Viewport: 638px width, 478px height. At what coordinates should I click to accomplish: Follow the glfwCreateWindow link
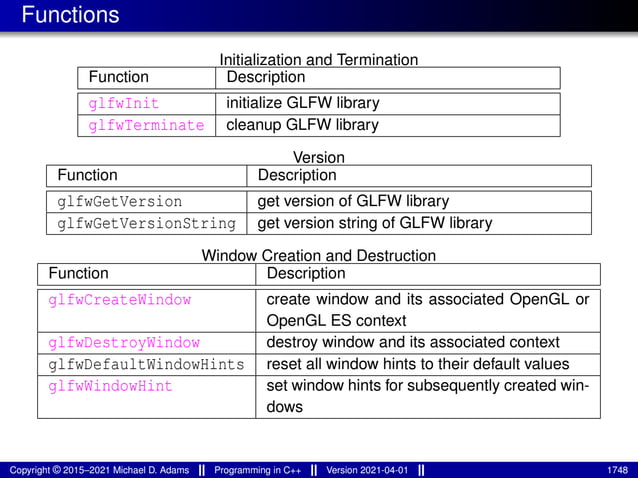pos(120,300)
